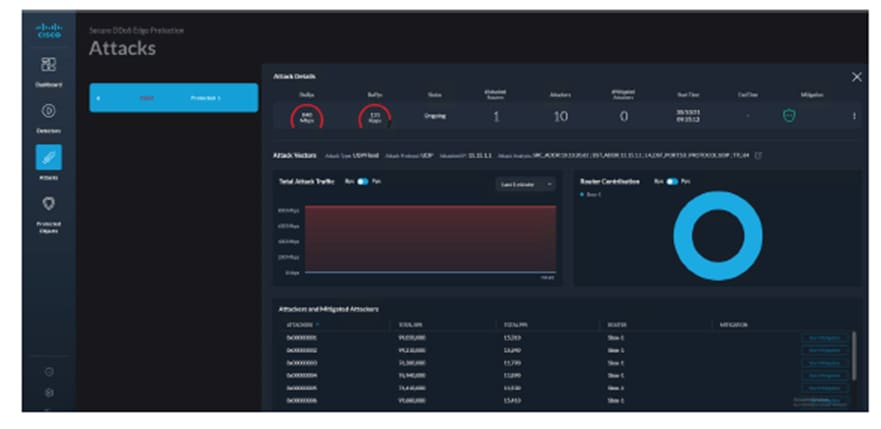881x429 pixels.
Task: Click mitigation button for third attacker row
Action: click(824, 363)
